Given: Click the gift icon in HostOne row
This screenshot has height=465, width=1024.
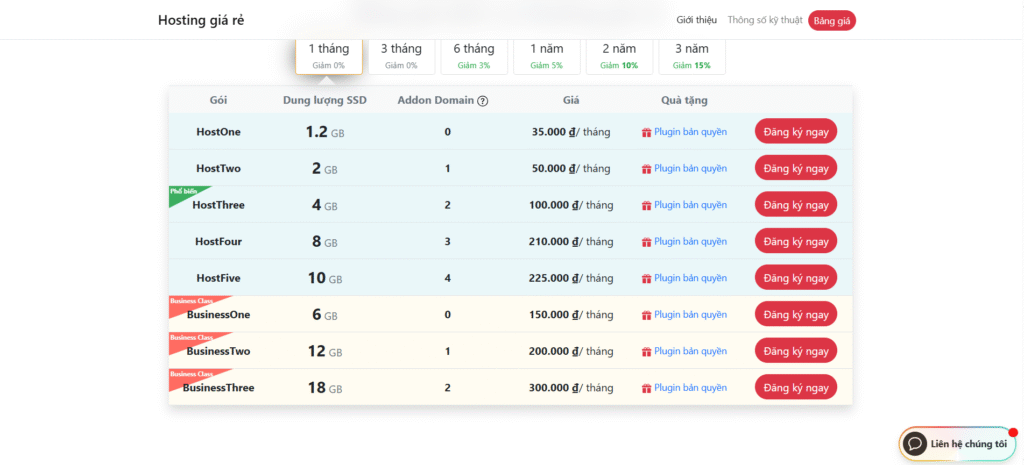Looking at the screenshot, I should click(x=646, y=132).
